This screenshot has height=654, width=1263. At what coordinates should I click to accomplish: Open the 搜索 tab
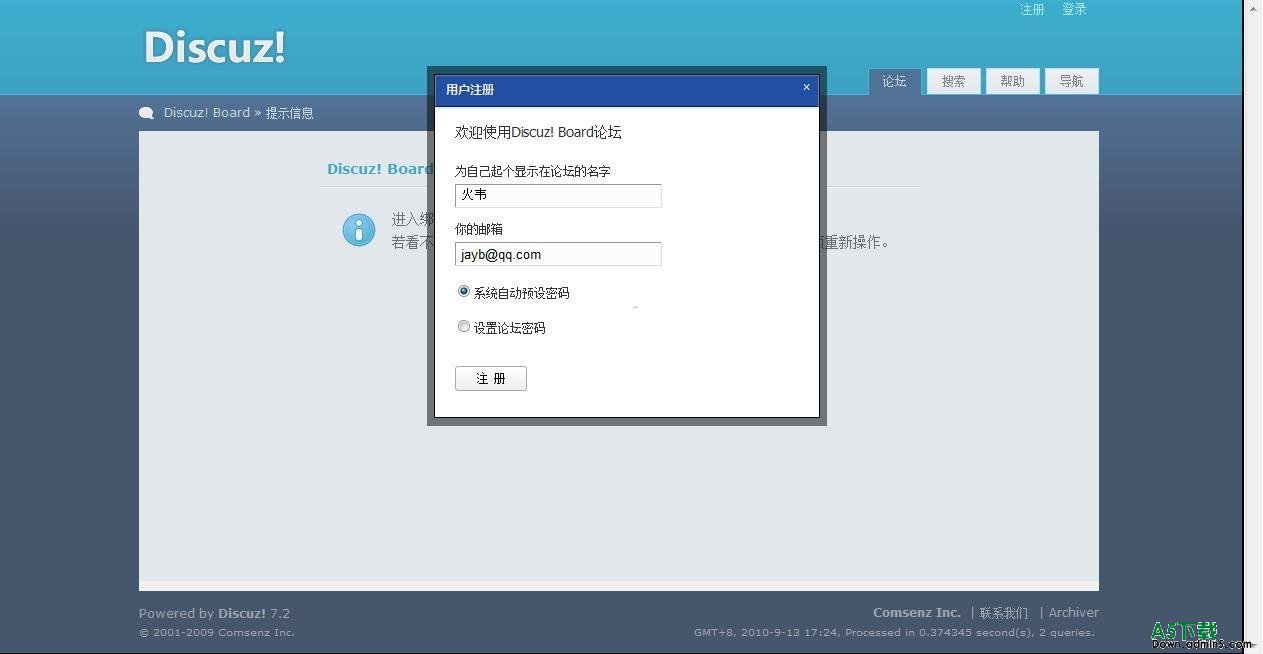click(x=953, y=81)
